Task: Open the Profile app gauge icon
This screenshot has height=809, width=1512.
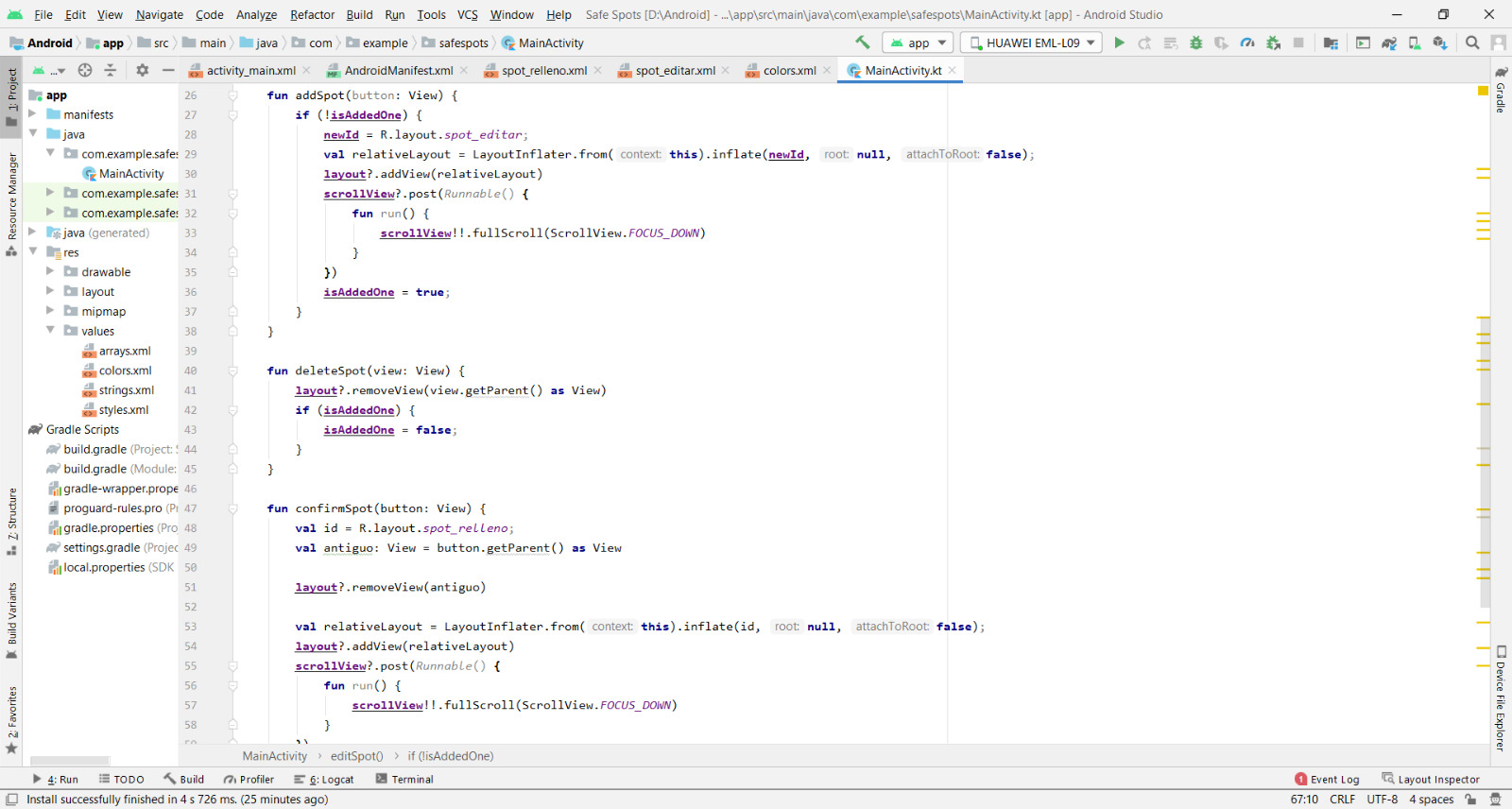Action: pos(1247,43)
